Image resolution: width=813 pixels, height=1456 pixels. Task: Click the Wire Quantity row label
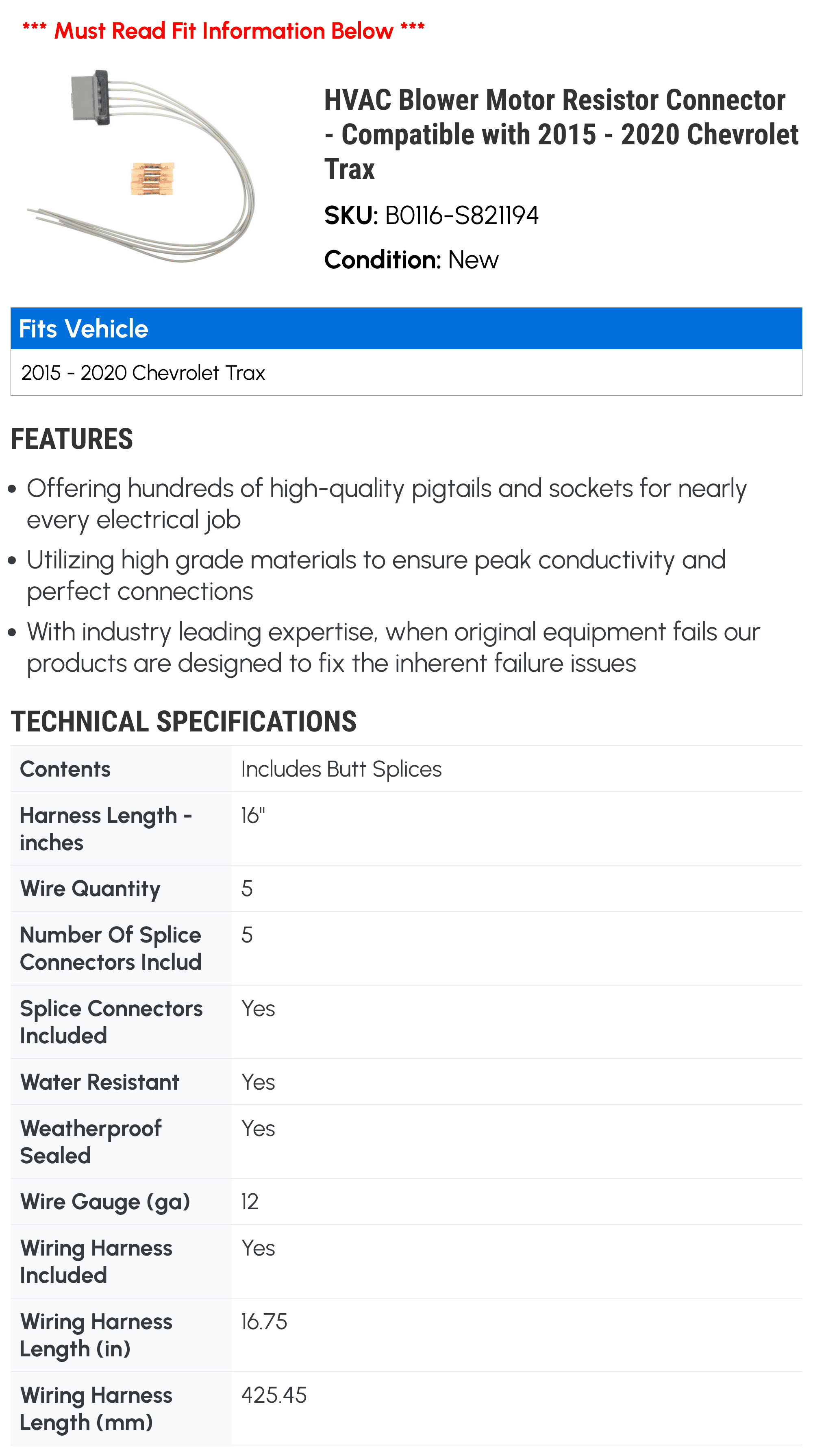pos(90,889)
